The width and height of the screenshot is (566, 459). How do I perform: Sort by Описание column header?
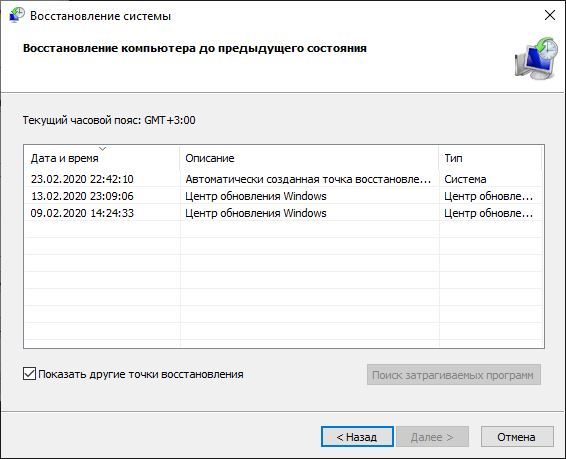(x=309, y=158)
